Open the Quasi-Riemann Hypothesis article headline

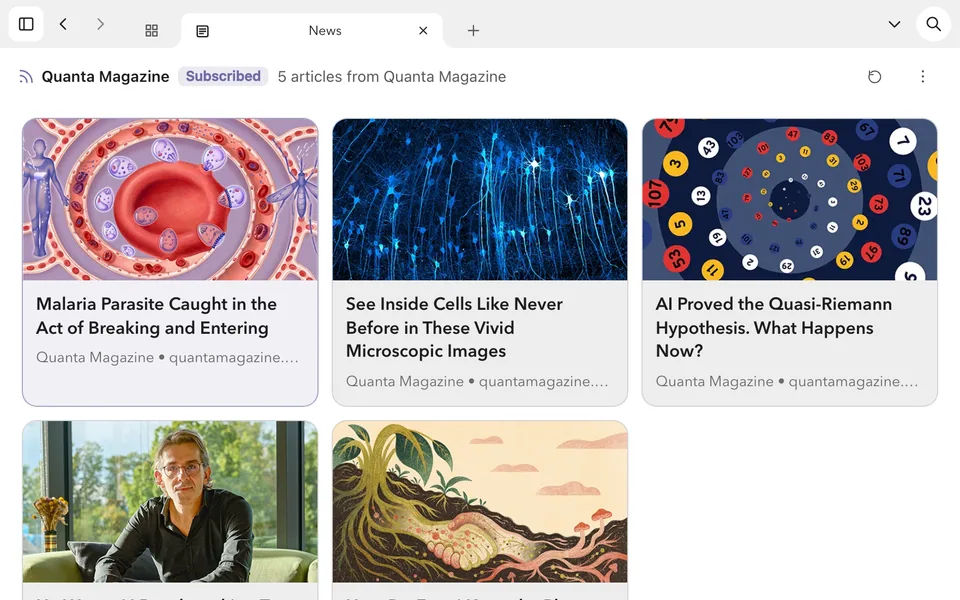point(774,328)
